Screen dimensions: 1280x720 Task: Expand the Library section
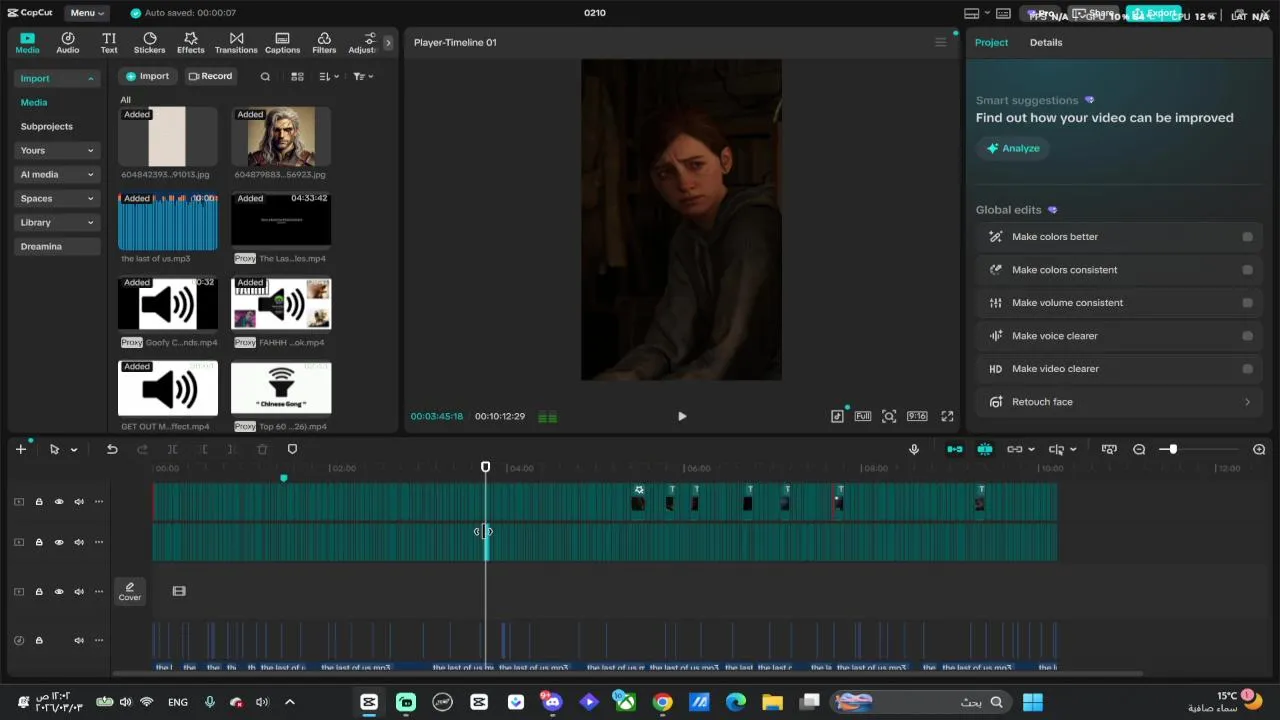click(x=57, y=222)
